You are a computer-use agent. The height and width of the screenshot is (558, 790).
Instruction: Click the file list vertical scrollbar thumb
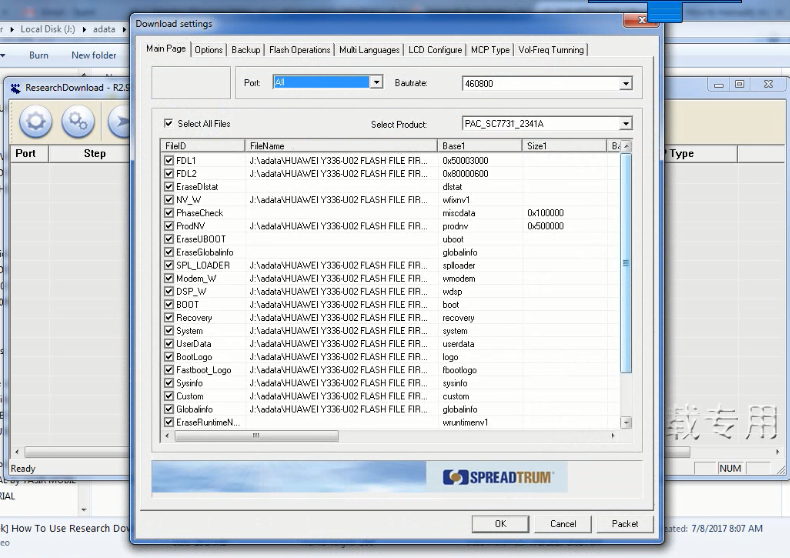coord(626,263)
